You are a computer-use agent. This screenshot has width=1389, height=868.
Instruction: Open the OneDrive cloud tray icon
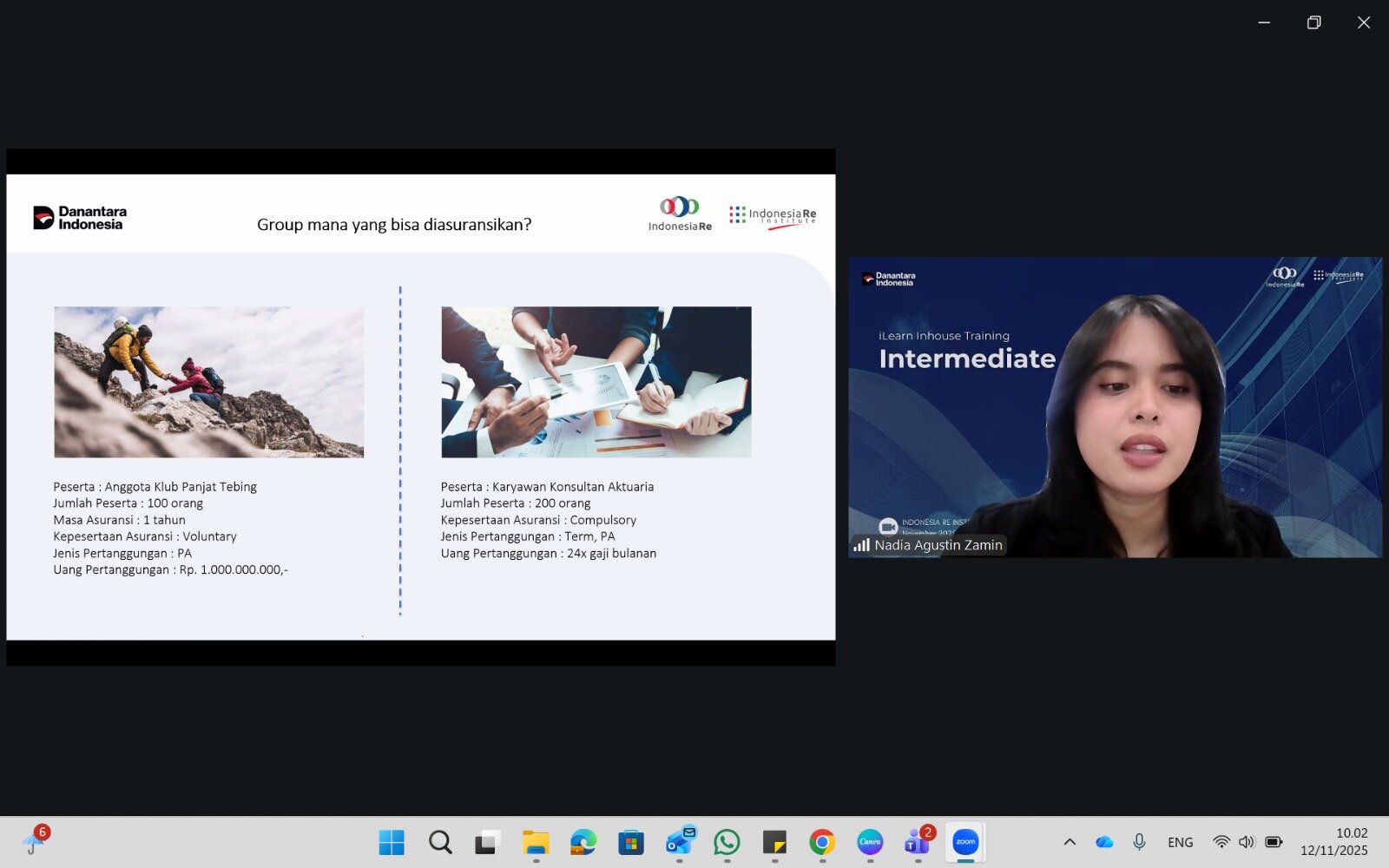point(1104,842)
